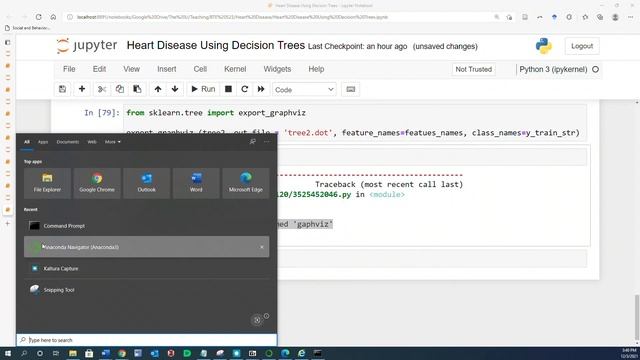This screenshot has height=360, width=640.
Task: Open the Widgets menu
Action: coord(277,69)
